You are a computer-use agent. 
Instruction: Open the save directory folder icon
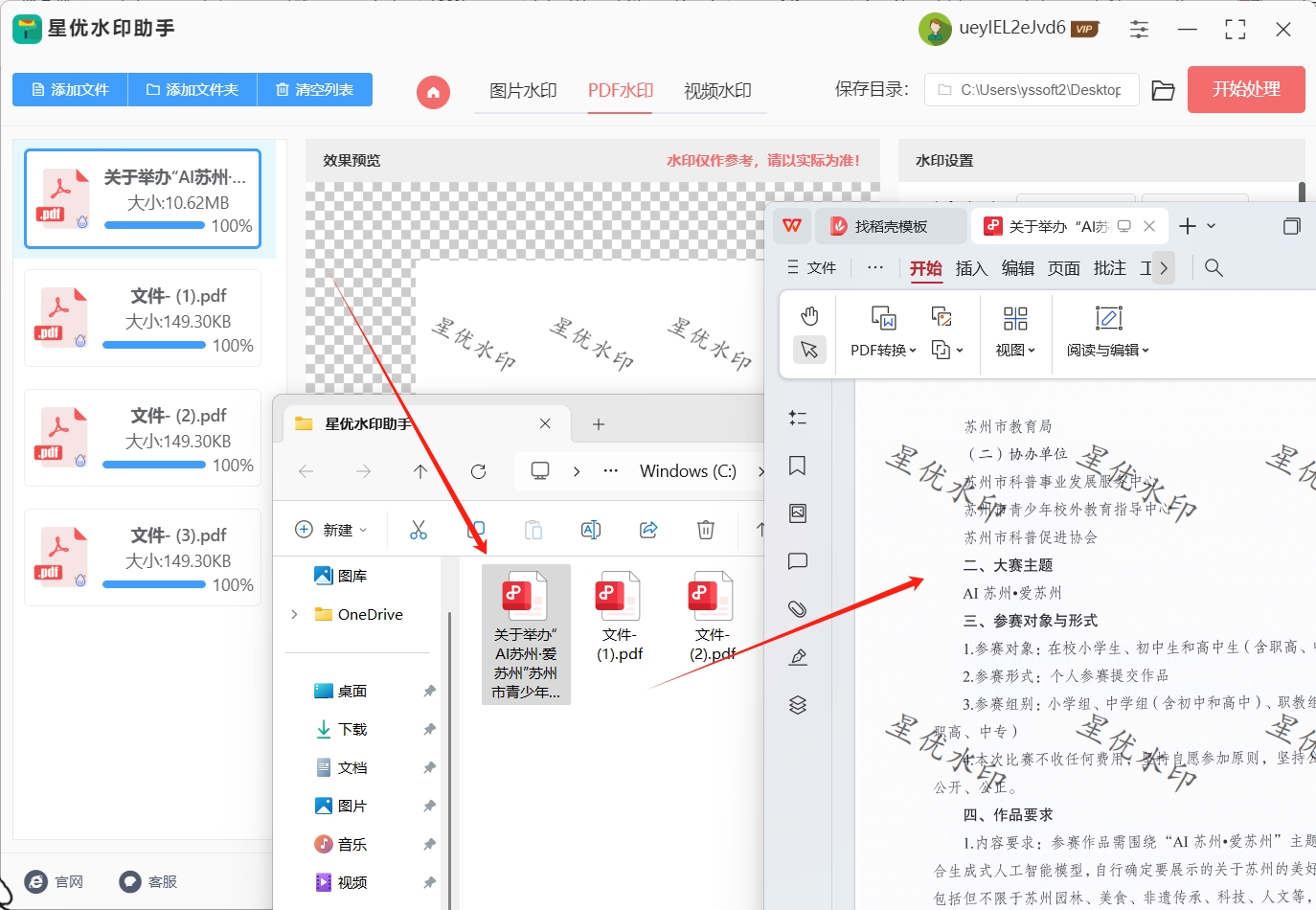point(1163,91)
